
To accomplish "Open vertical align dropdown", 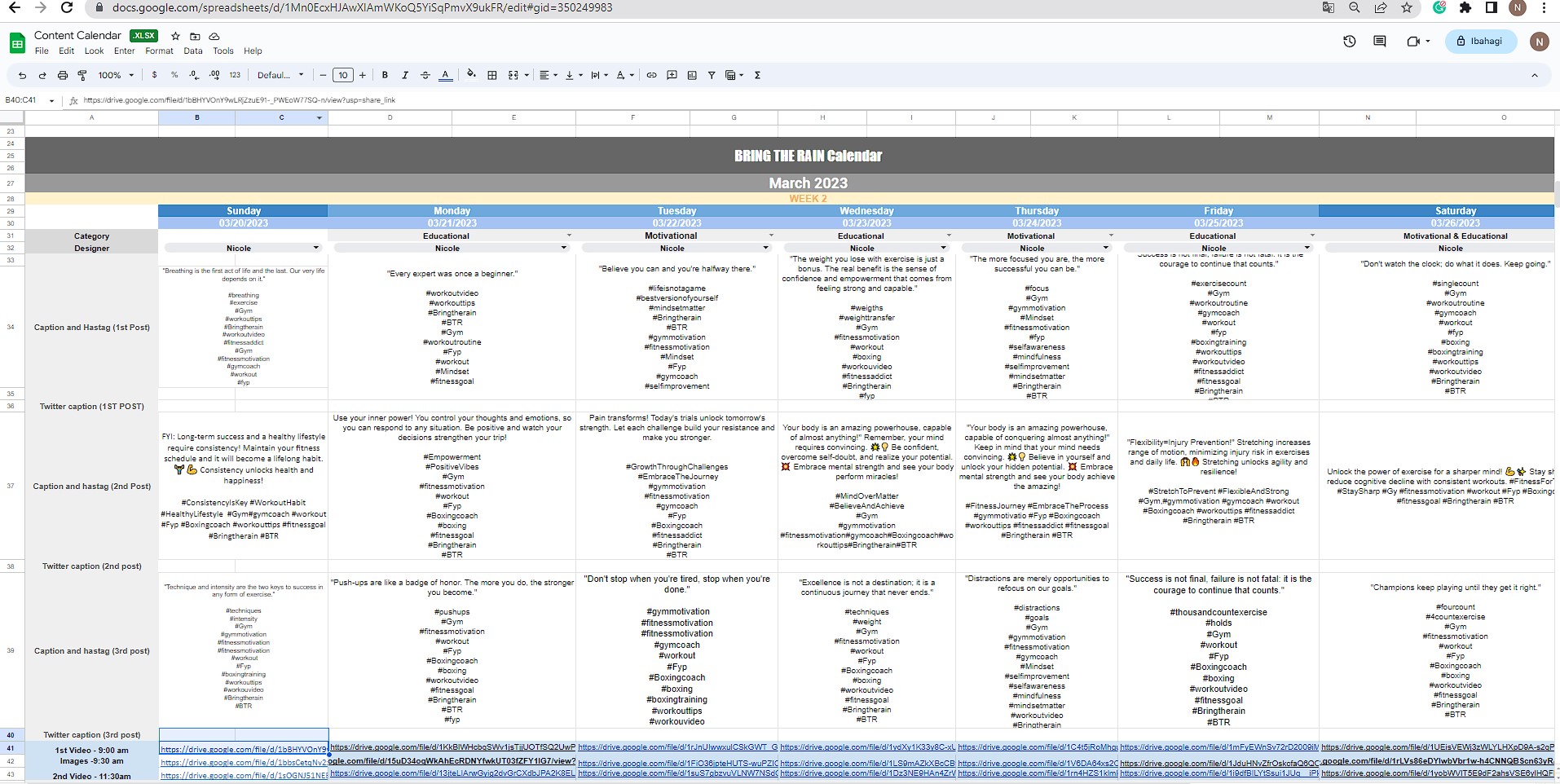I will point(574,75).
